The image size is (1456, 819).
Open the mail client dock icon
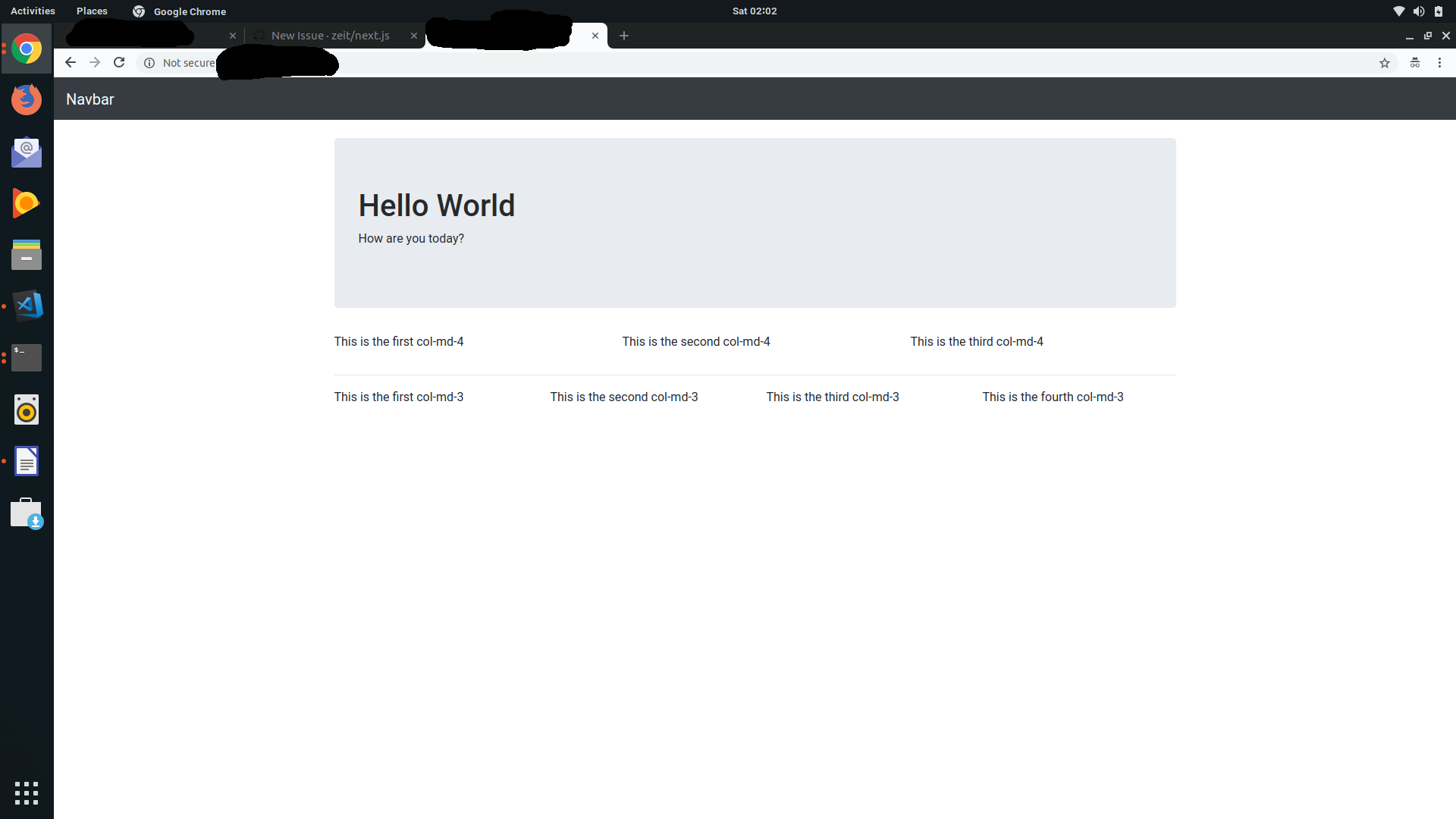[27, 152]
